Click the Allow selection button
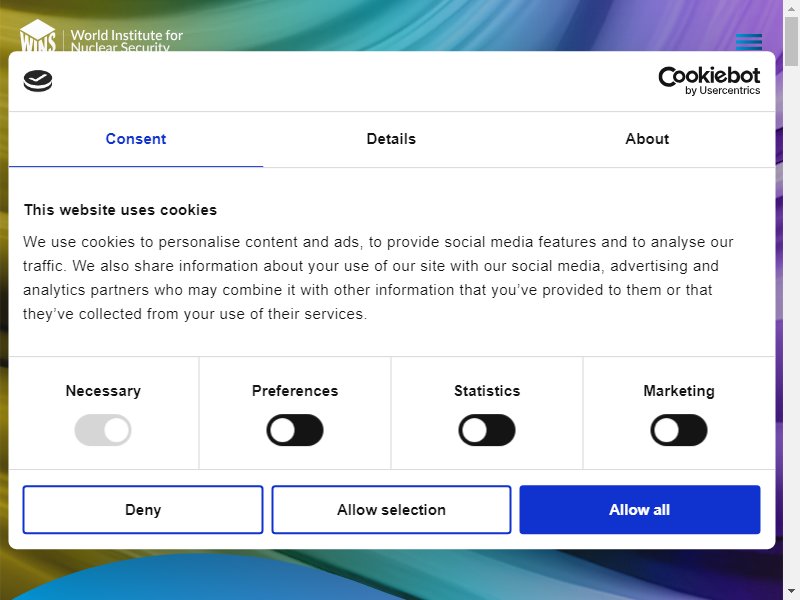 click(391, 510)
